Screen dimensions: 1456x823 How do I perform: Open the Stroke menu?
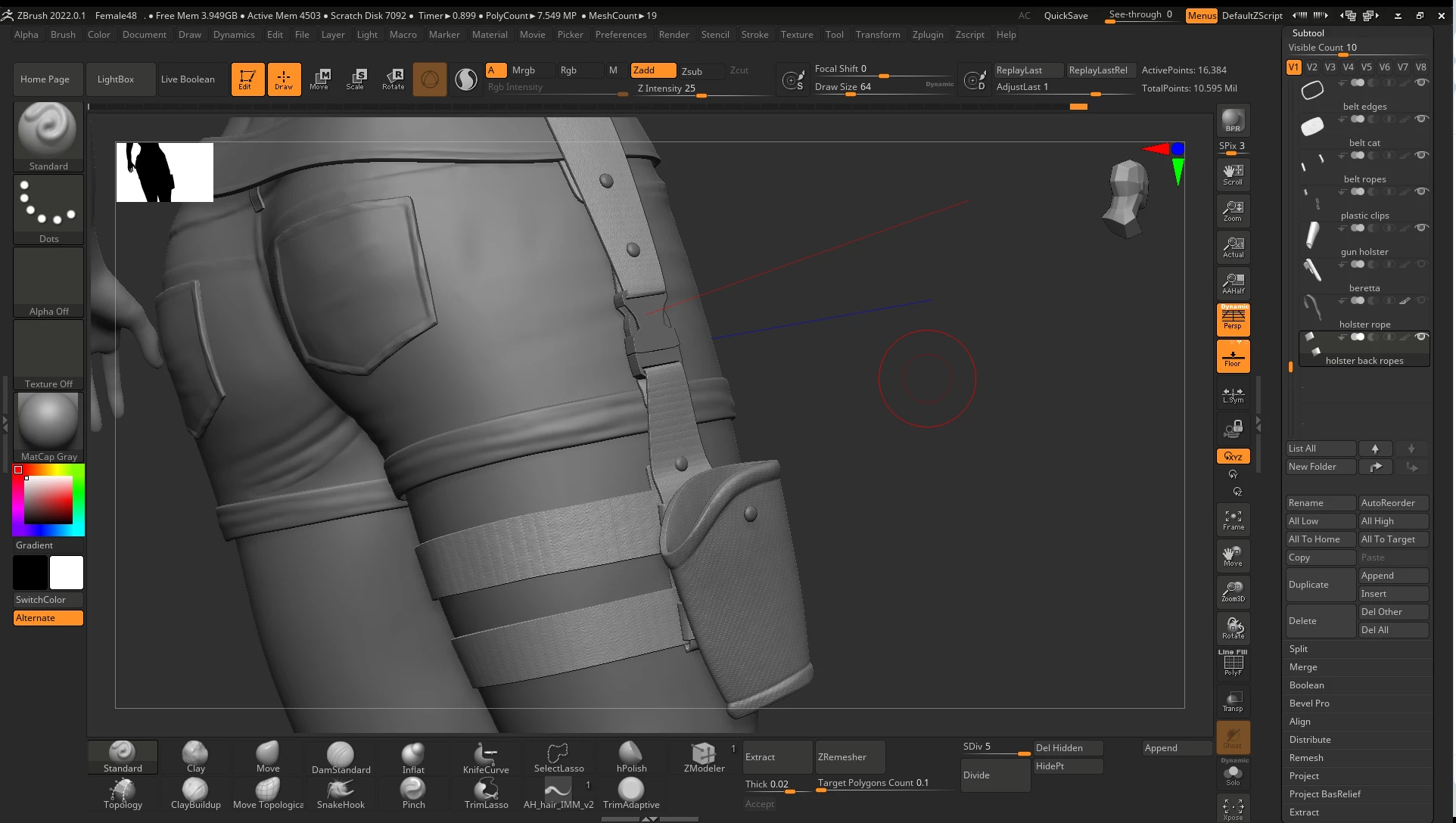pos(754,35)
